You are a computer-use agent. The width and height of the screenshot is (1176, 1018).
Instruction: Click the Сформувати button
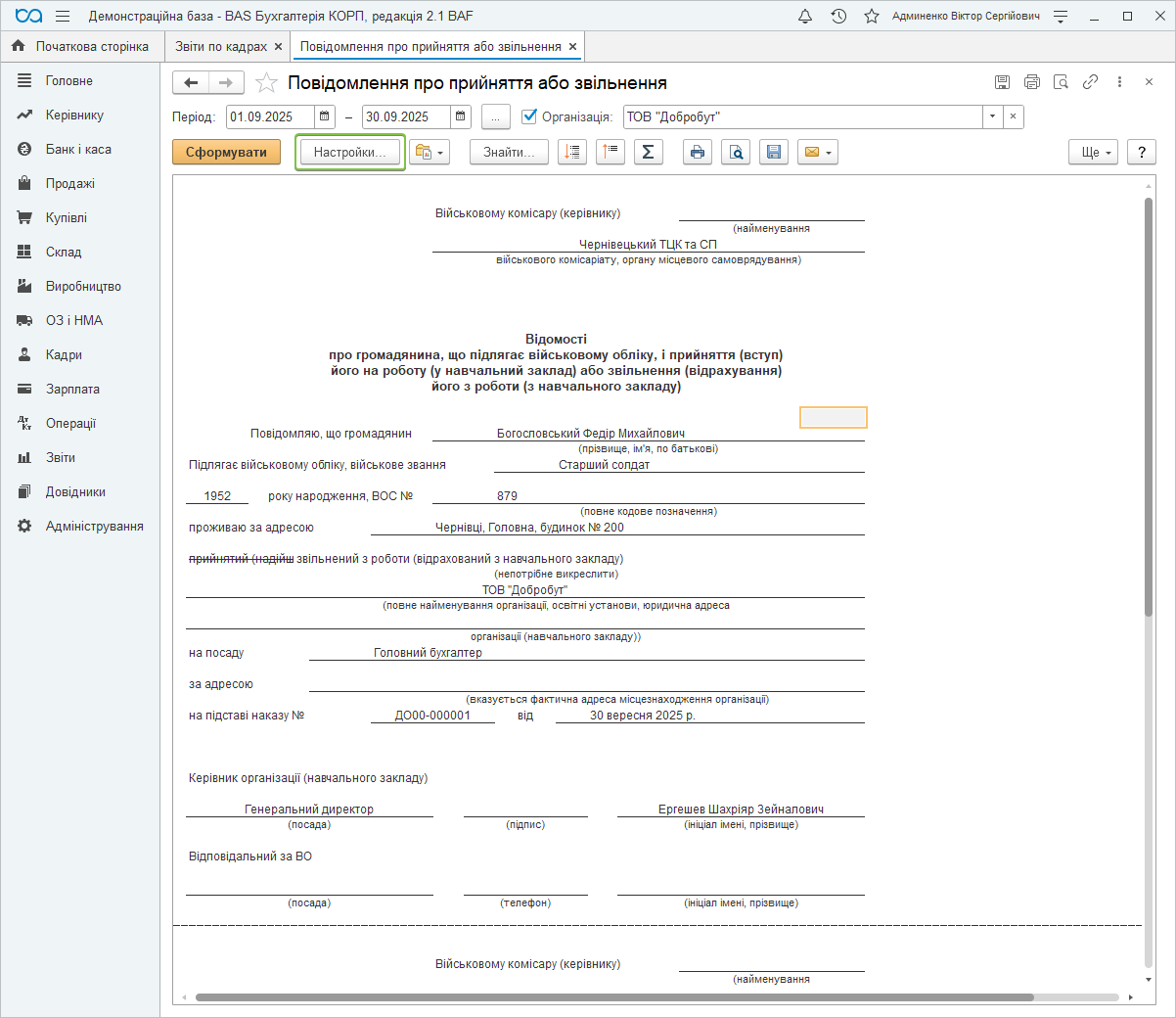(x=226, y=152)
